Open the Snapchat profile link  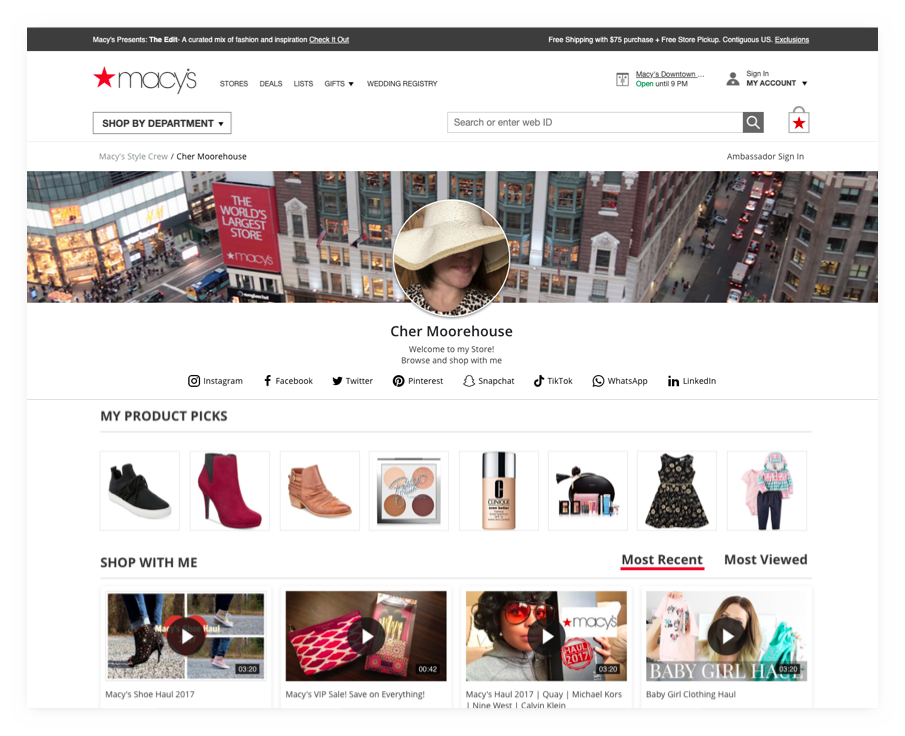[488, 381]
